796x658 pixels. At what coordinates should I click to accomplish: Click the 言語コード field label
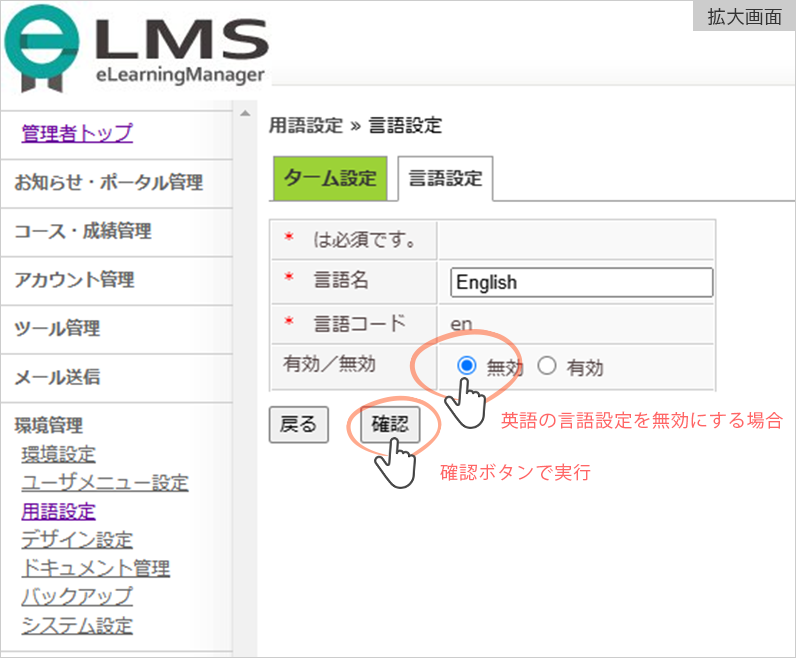[359, 323]
